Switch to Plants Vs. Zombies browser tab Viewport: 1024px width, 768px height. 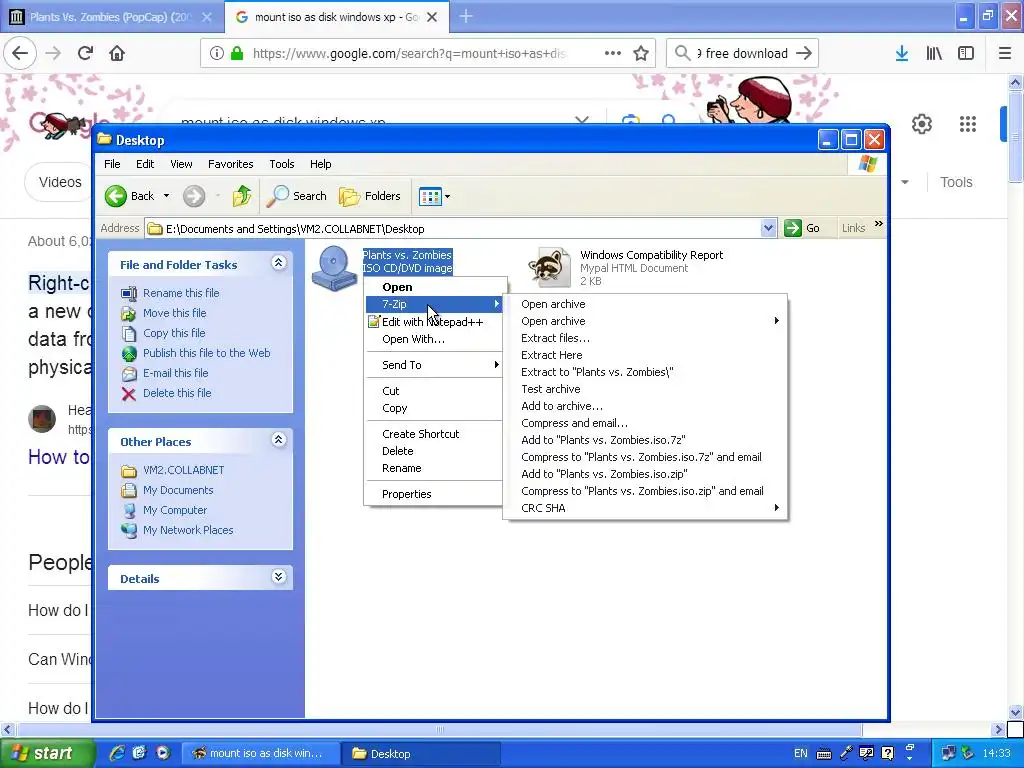coord(112,17)
